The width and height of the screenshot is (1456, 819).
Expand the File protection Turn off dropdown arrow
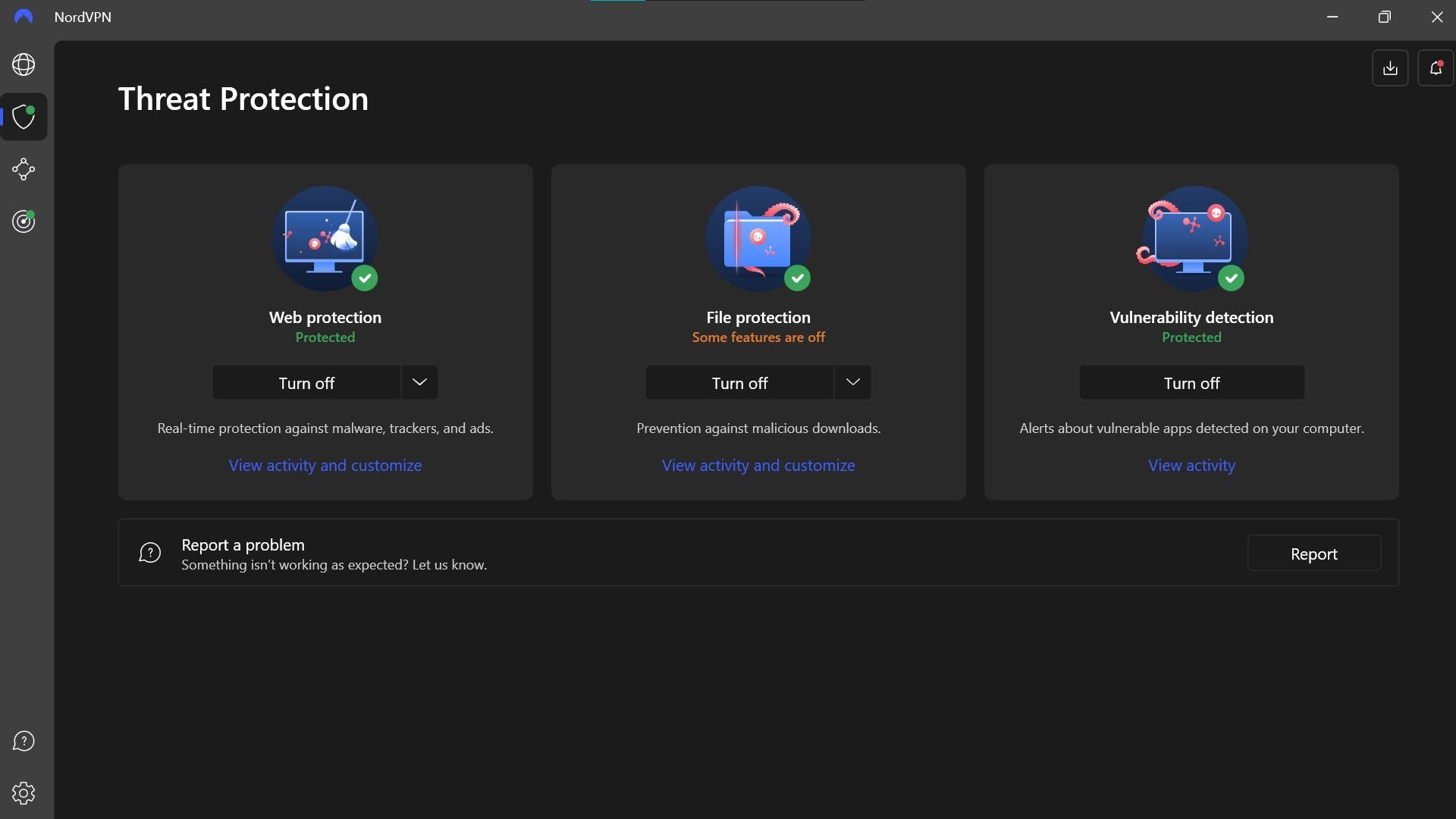point(852,383)
